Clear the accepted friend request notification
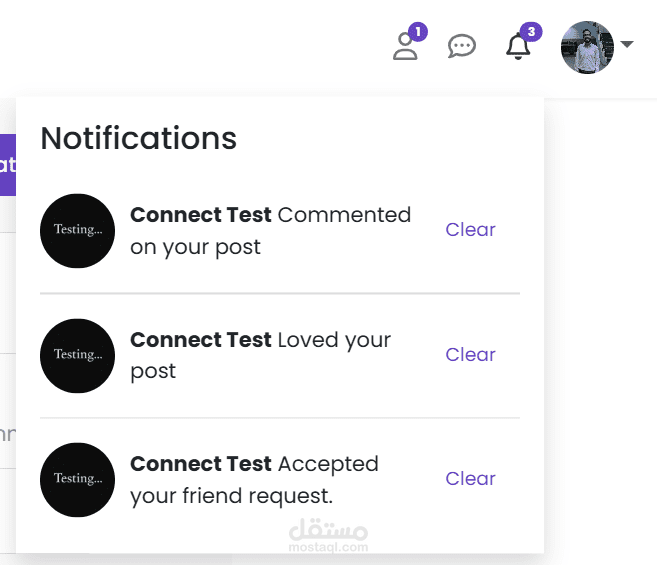 click(x=470, y=479)
